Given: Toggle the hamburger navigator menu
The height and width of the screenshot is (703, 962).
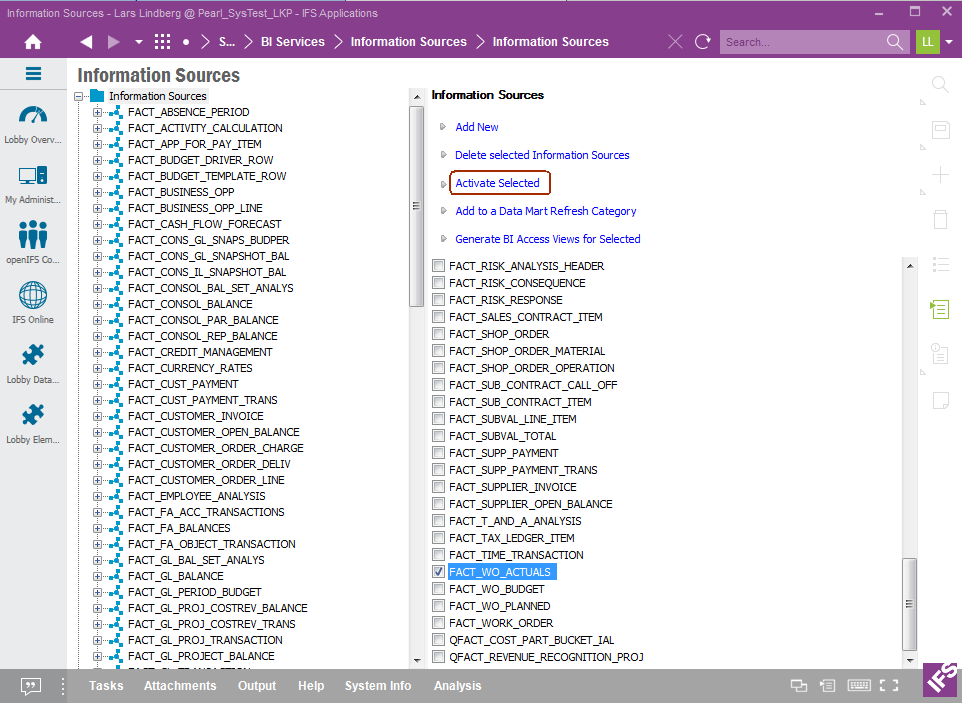Looking at the screenshot, I should coord(33,74).
